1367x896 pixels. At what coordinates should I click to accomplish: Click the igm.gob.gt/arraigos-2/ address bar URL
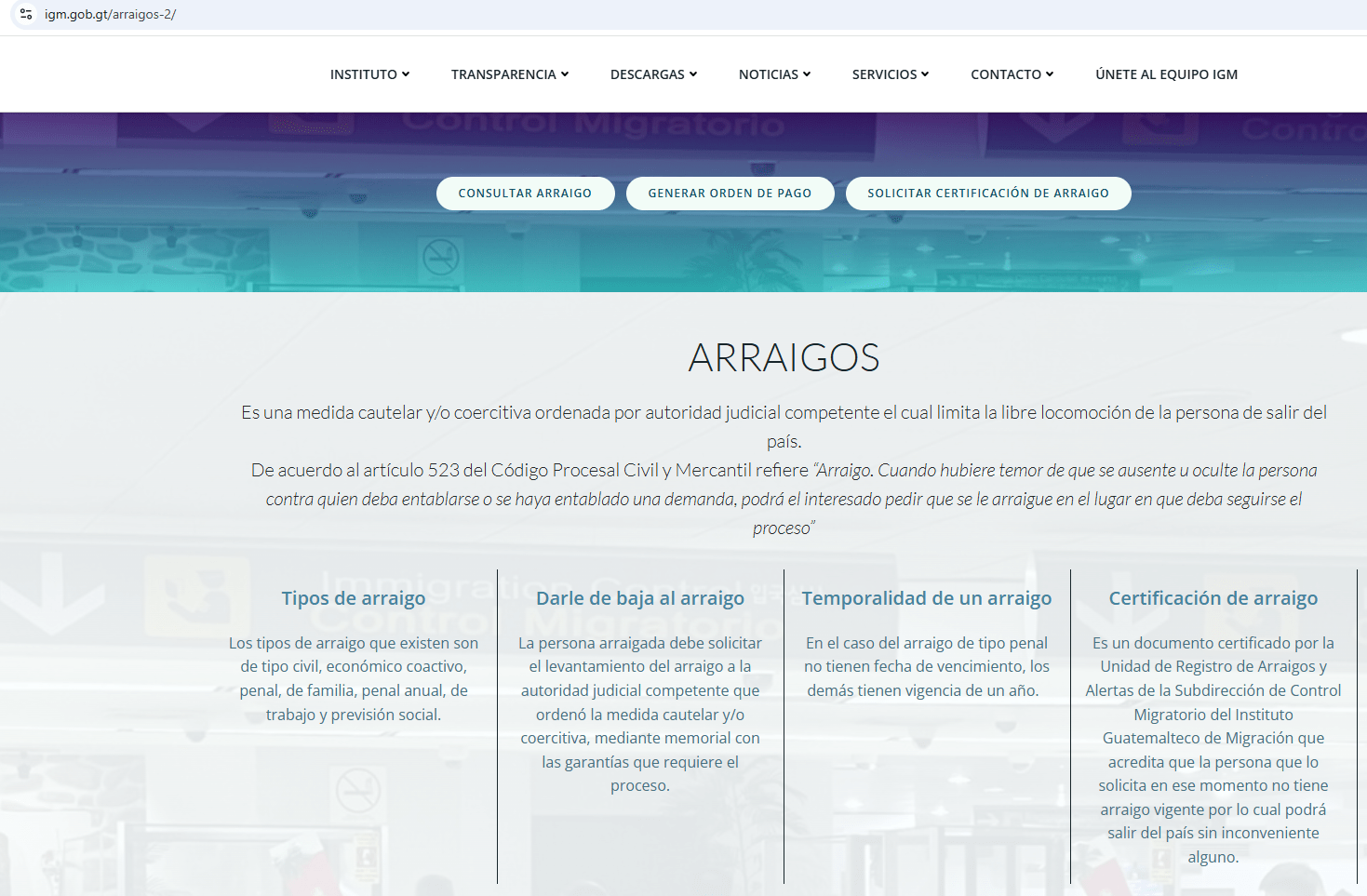[110, 14]
